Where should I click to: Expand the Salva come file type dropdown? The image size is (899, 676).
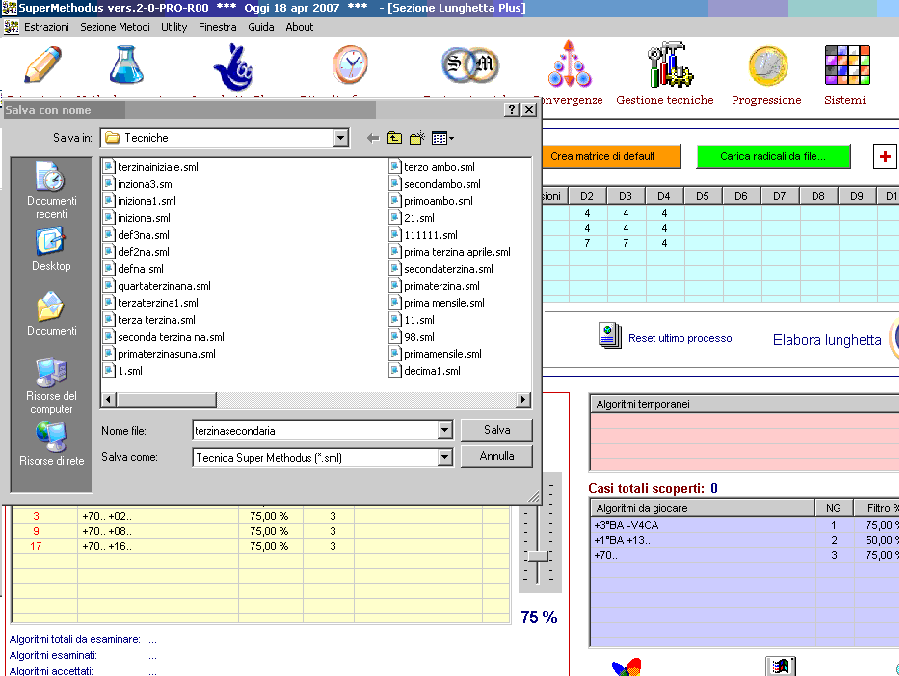445,457
